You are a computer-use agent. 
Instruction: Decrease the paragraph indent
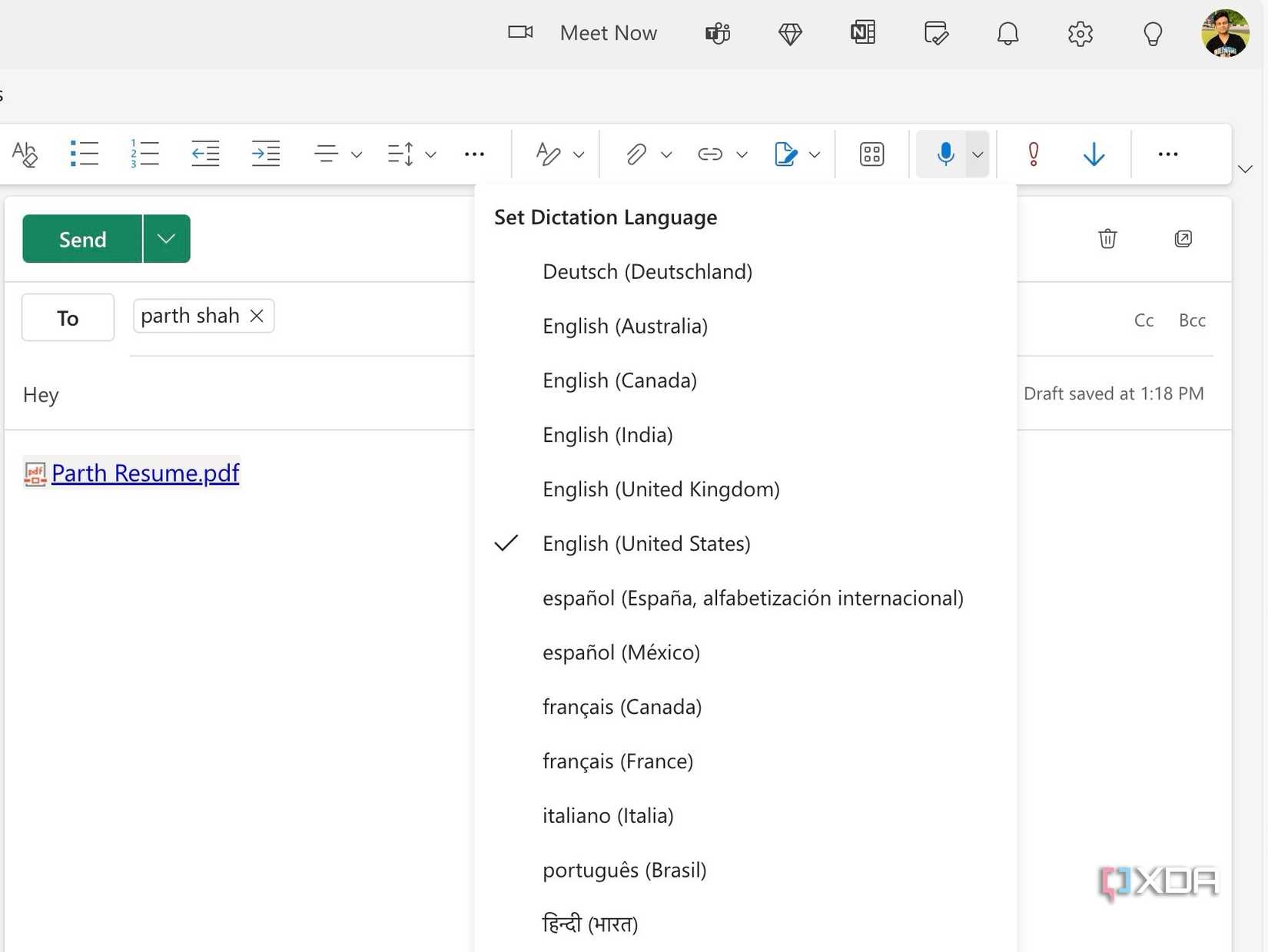pos(205,154)
